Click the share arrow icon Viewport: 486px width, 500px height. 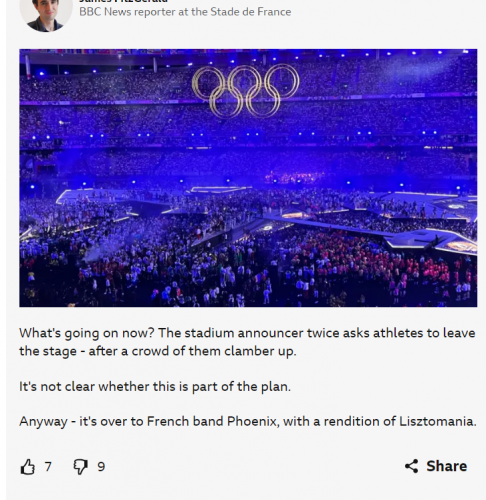point(411,466)
